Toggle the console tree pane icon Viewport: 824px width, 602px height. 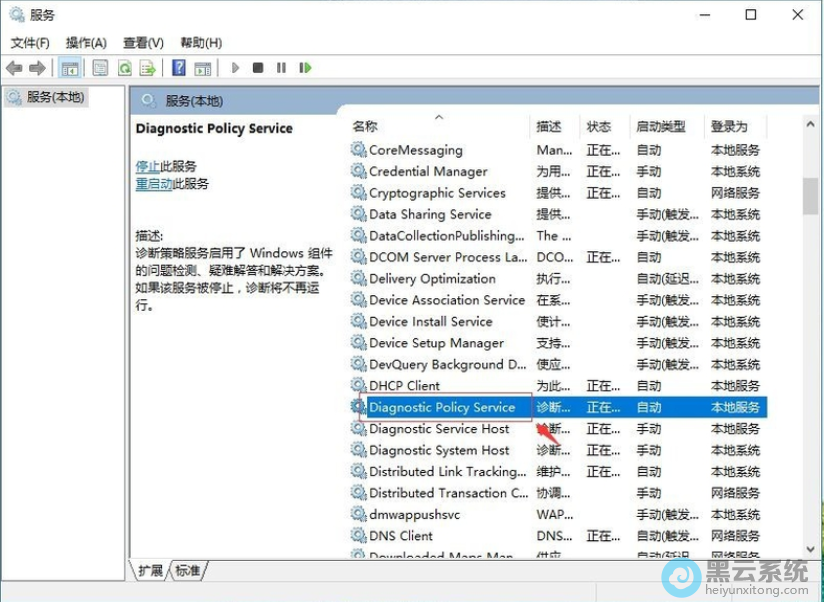[70, 67]
